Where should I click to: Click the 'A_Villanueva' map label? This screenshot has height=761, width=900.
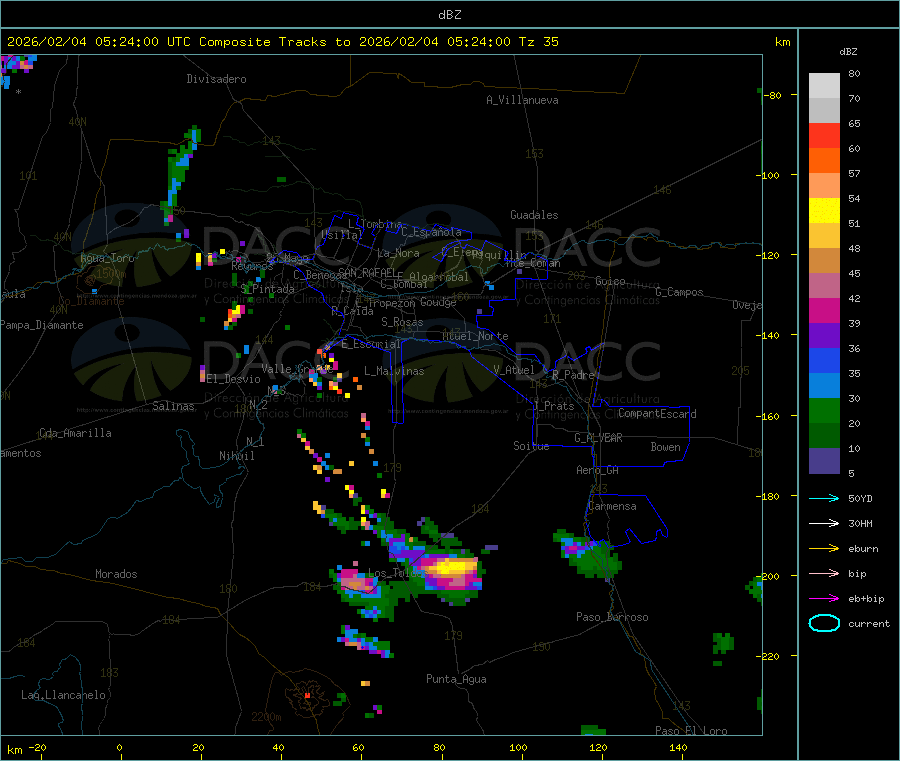tap(522, 100)
